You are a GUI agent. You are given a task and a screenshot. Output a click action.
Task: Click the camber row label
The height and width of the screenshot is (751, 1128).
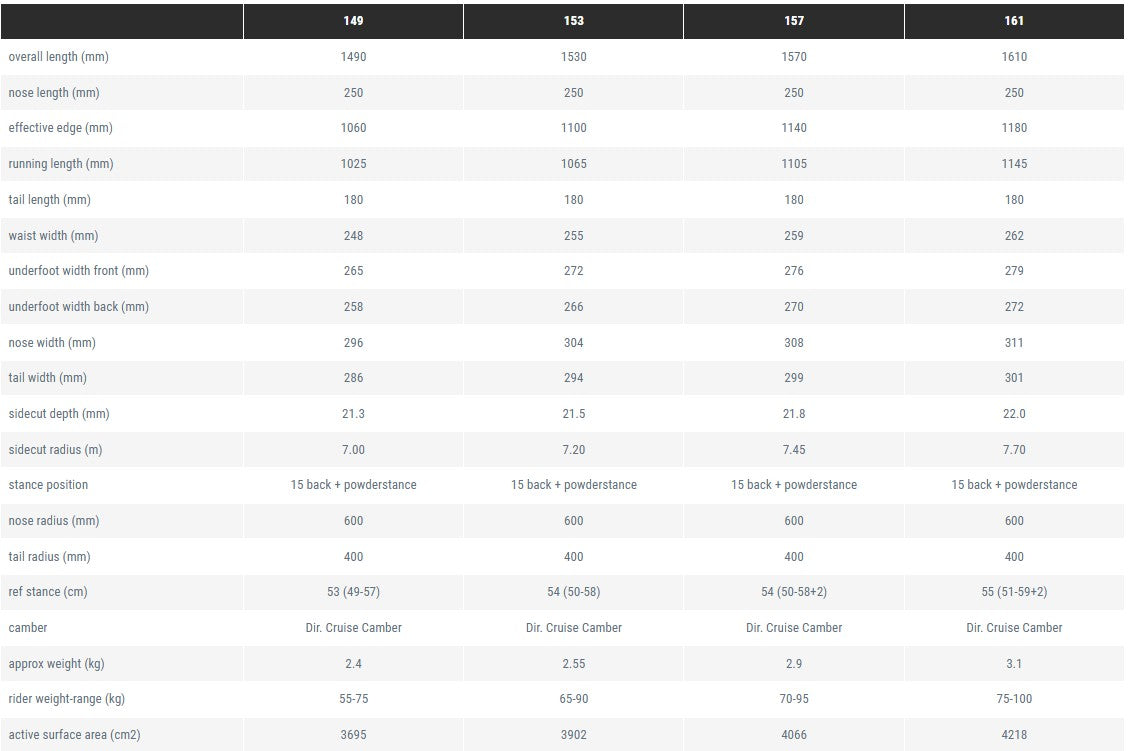(28, 628)
